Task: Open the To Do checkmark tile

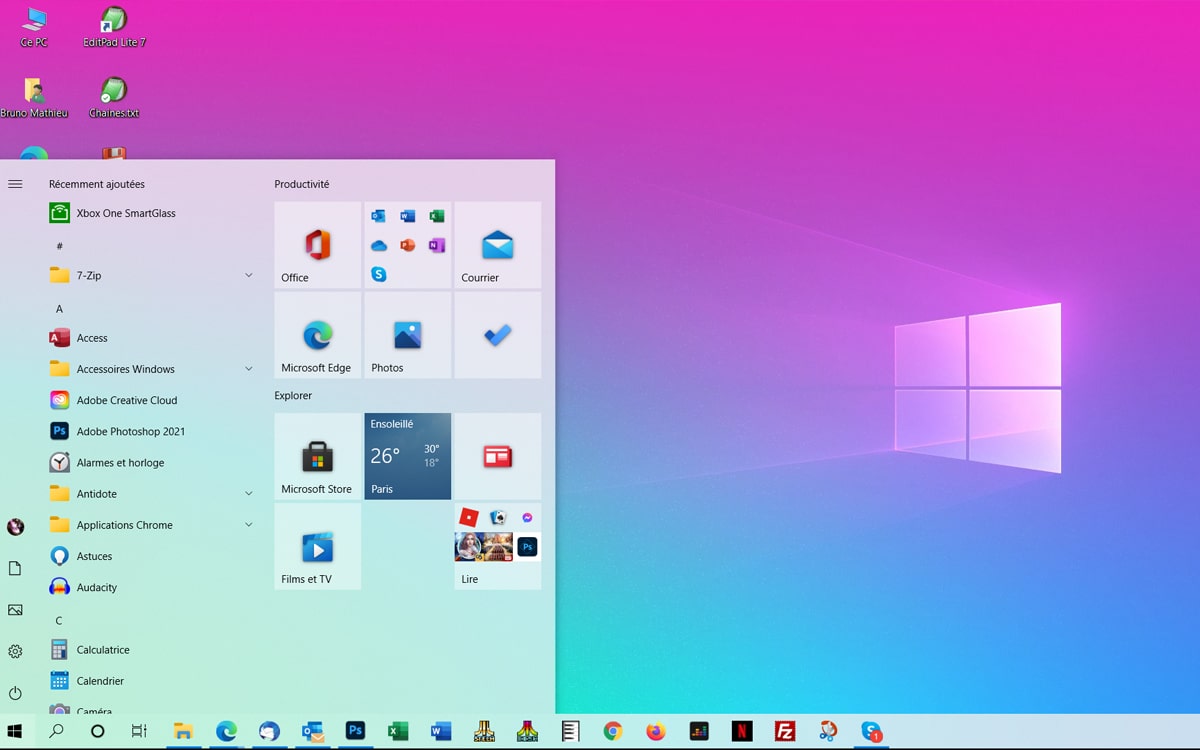Action: (497, 335)
